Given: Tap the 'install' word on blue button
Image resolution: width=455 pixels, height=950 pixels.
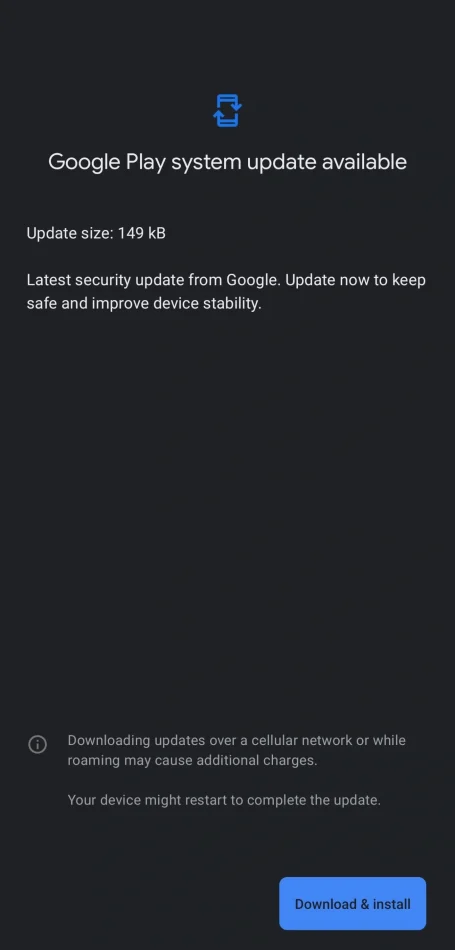Looking at the screenshot, I should [391, 904].
